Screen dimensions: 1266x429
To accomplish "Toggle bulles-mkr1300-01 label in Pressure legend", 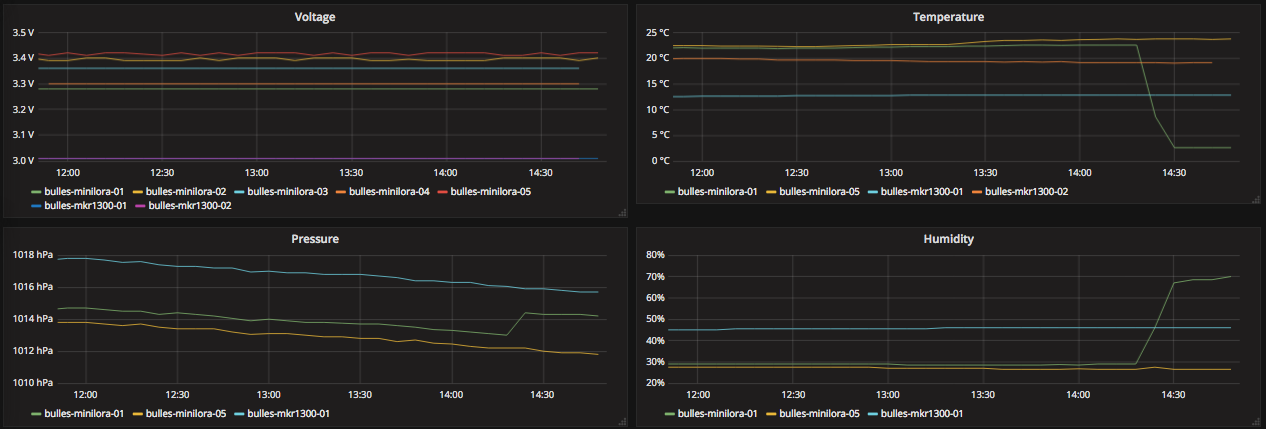I will coord(292,412).
